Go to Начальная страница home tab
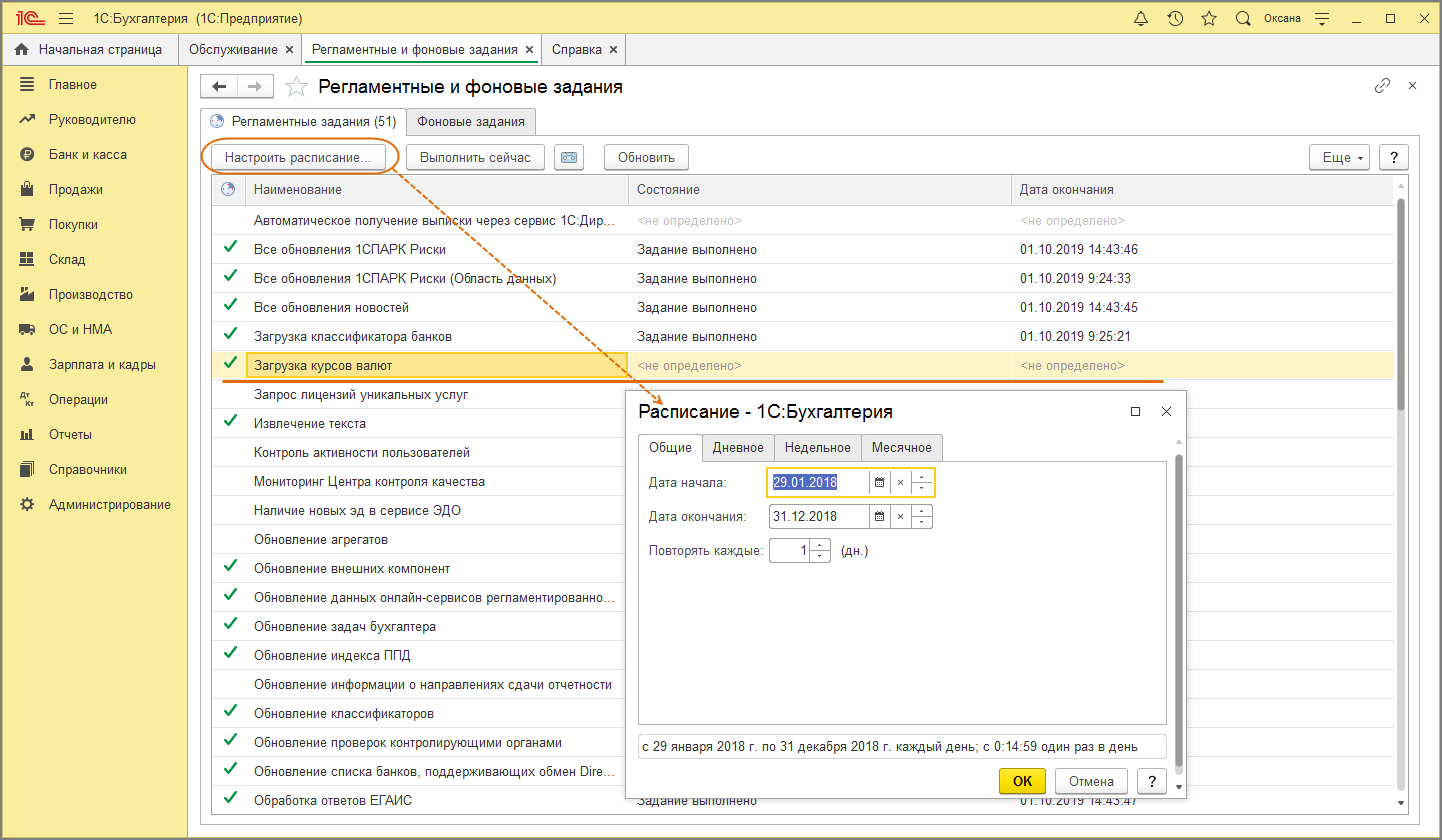The image size is (1442, 840). point(90,49)
